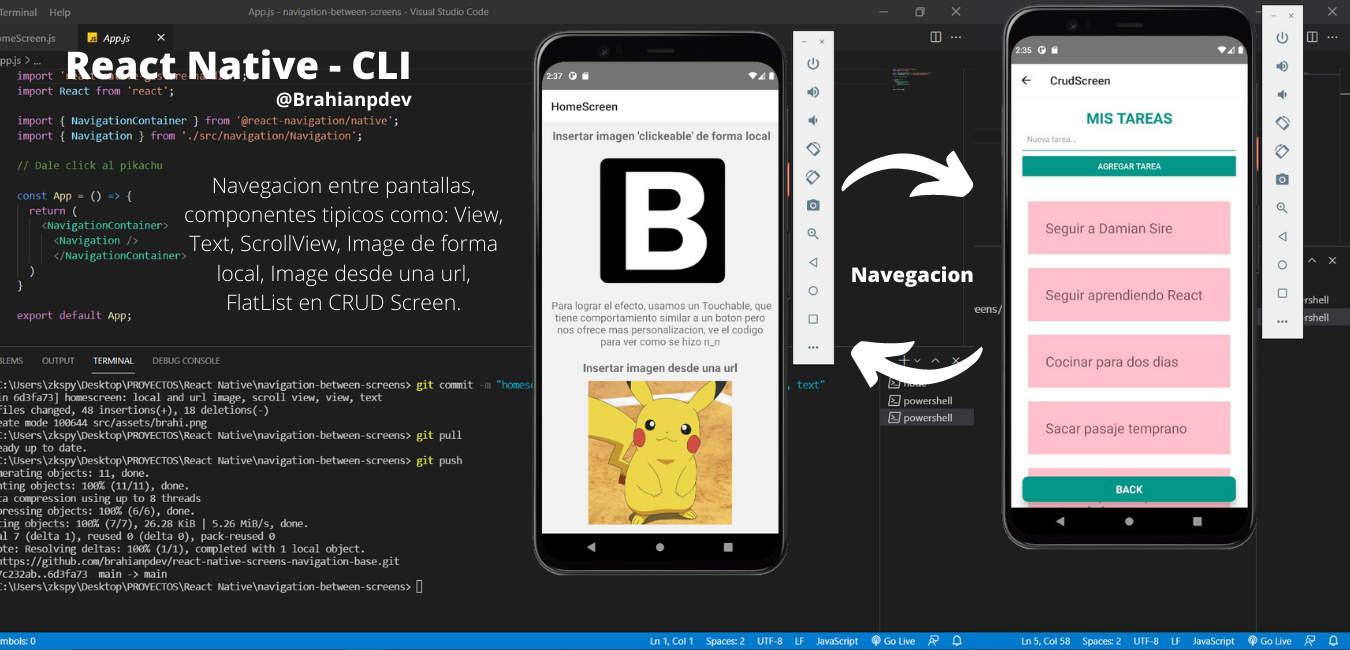Open new terminal dropdown chevron

pos(916,360)
